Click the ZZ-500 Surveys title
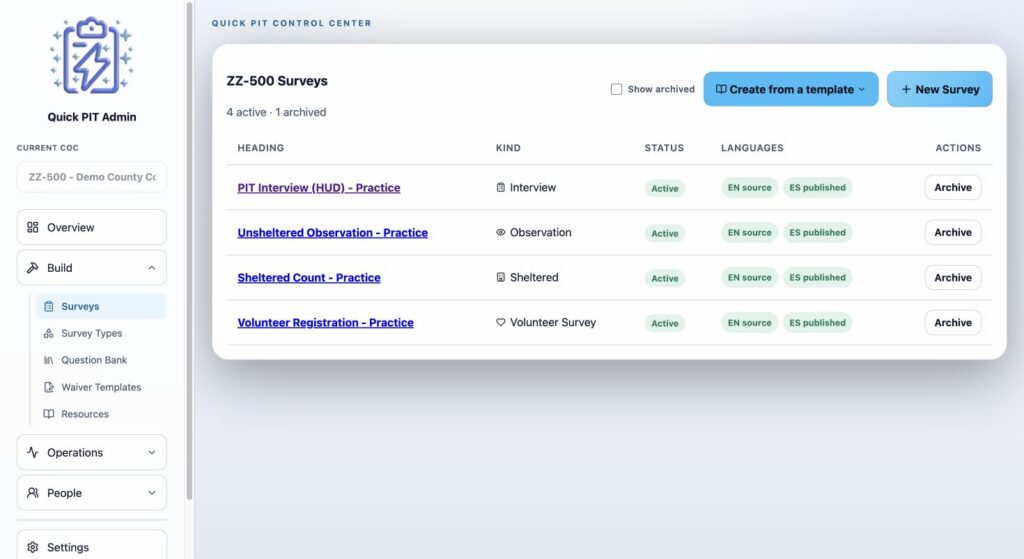 point(277,81)
